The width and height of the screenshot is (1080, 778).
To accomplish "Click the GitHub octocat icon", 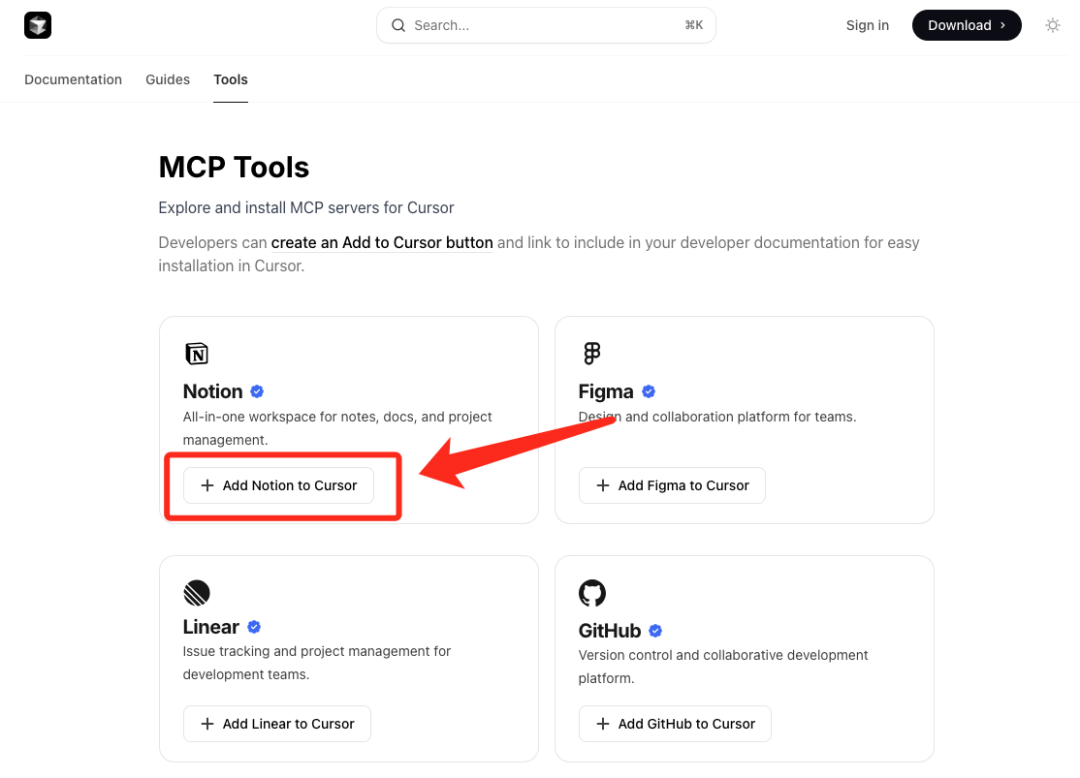I will [x=592, y=593].
